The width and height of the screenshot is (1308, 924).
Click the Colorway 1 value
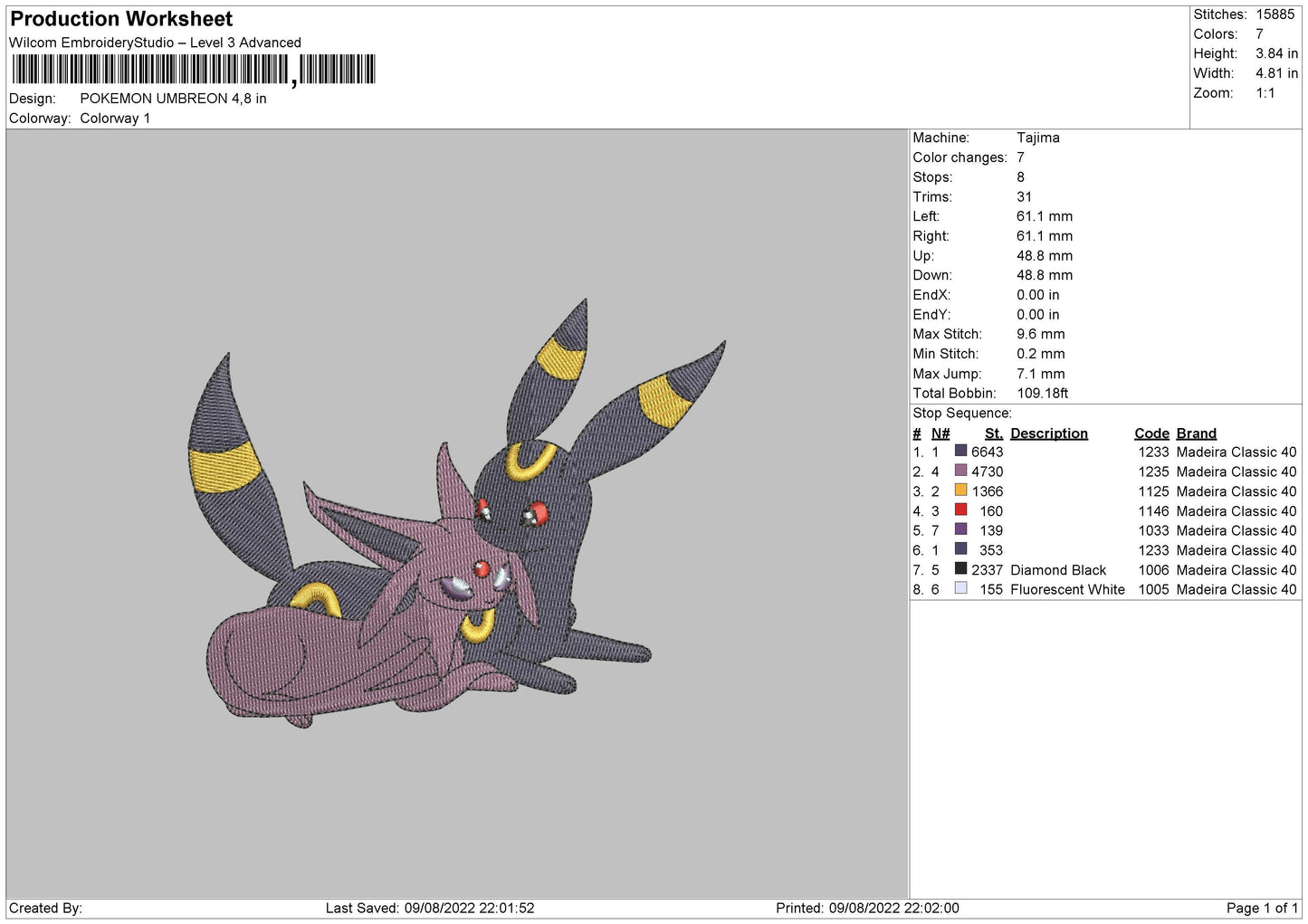click(x=115, y=119)
